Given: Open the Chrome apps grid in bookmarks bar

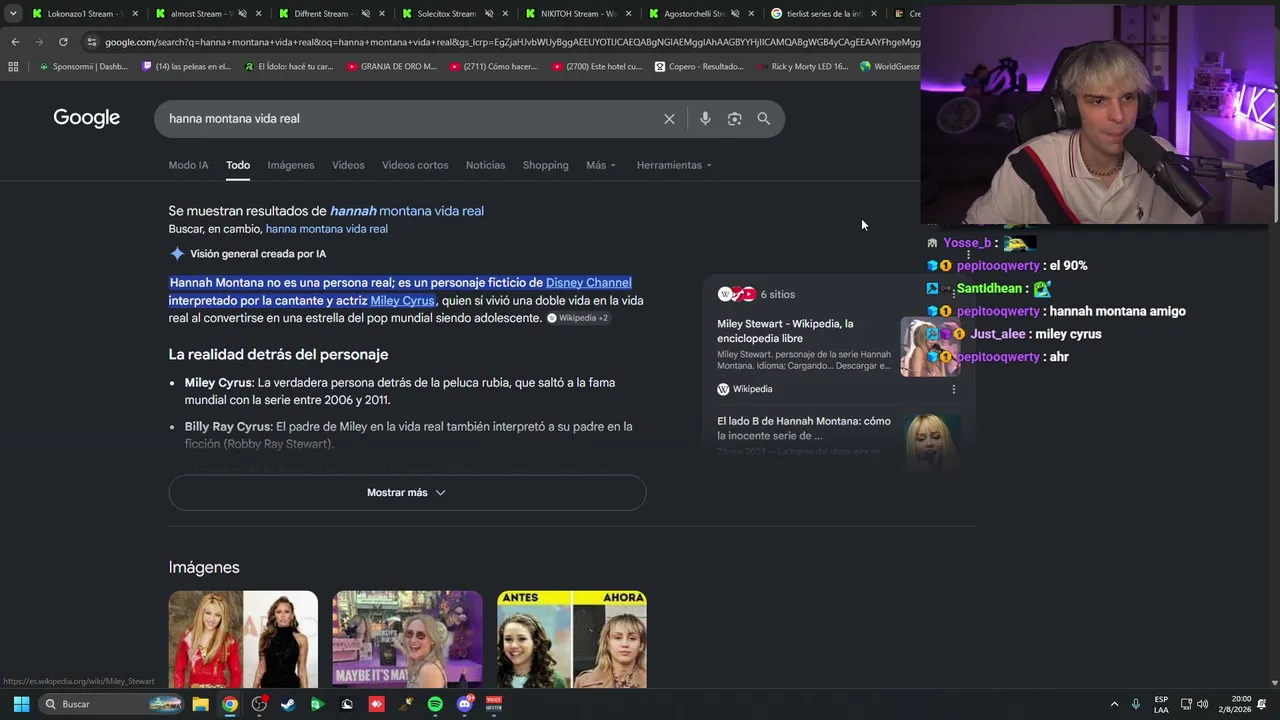Looking at the screenshot, I should (13, 67).
